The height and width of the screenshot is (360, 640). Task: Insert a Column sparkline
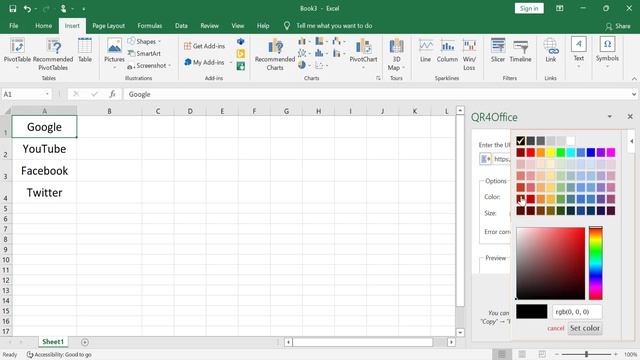[x=447, y=51]
